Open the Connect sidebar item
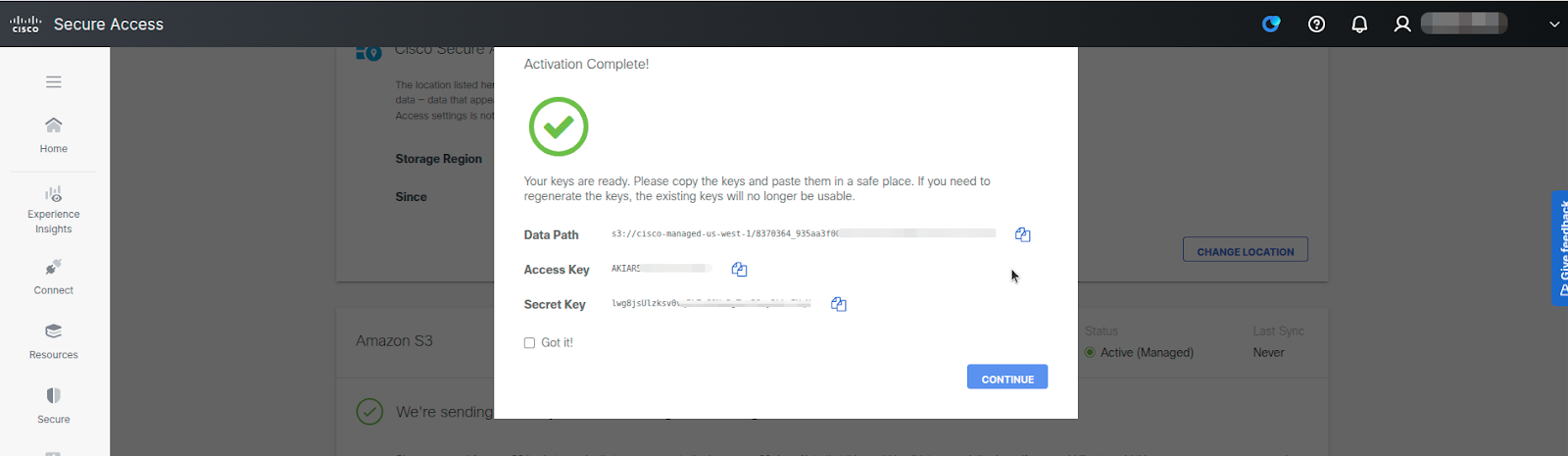Image resolution: width=1568 pixels, height=456 pixels. [54, 276]
